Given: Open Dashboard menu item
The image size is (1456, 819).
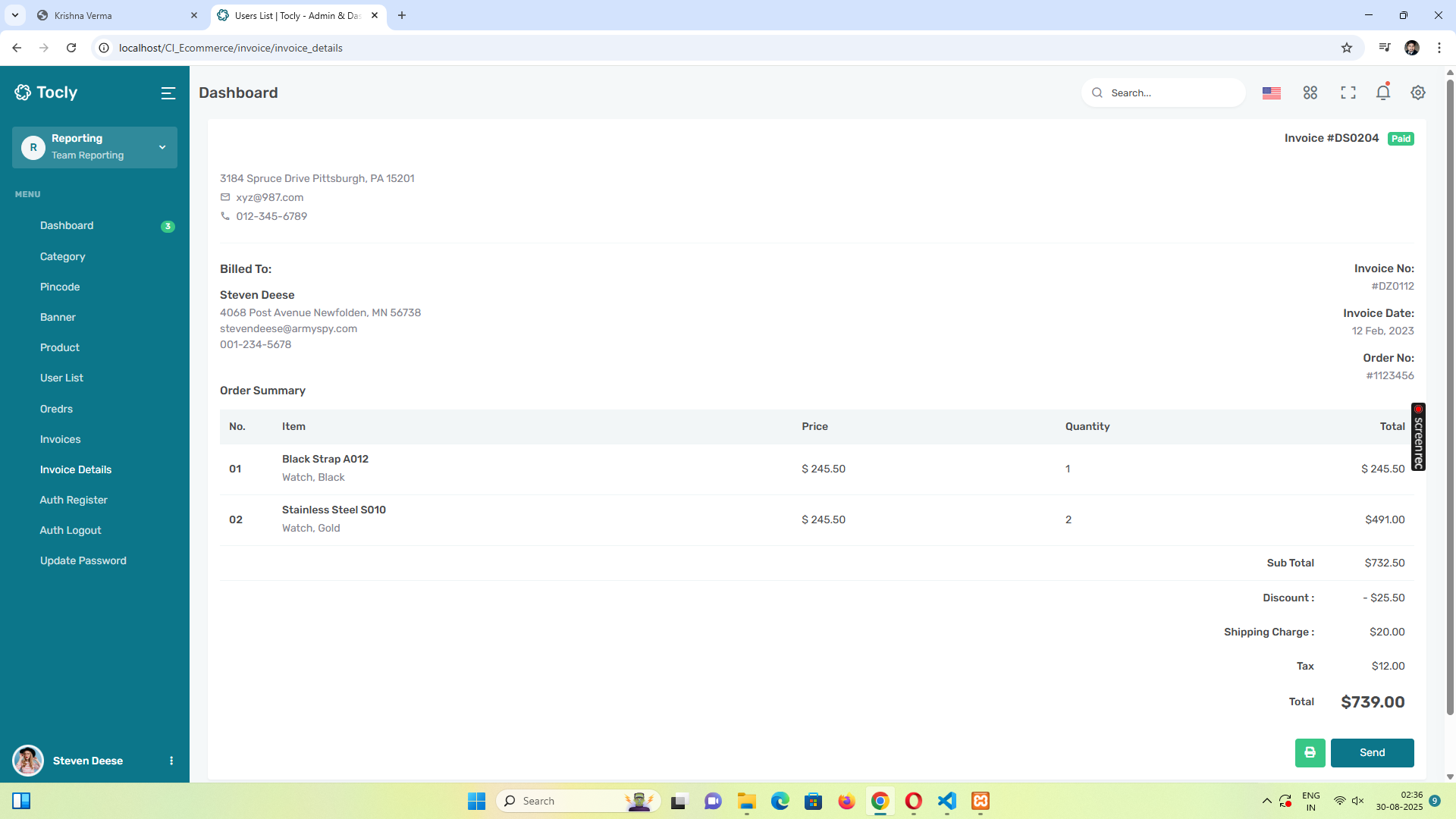Looking at the screenshot, I should coord(67,226).
